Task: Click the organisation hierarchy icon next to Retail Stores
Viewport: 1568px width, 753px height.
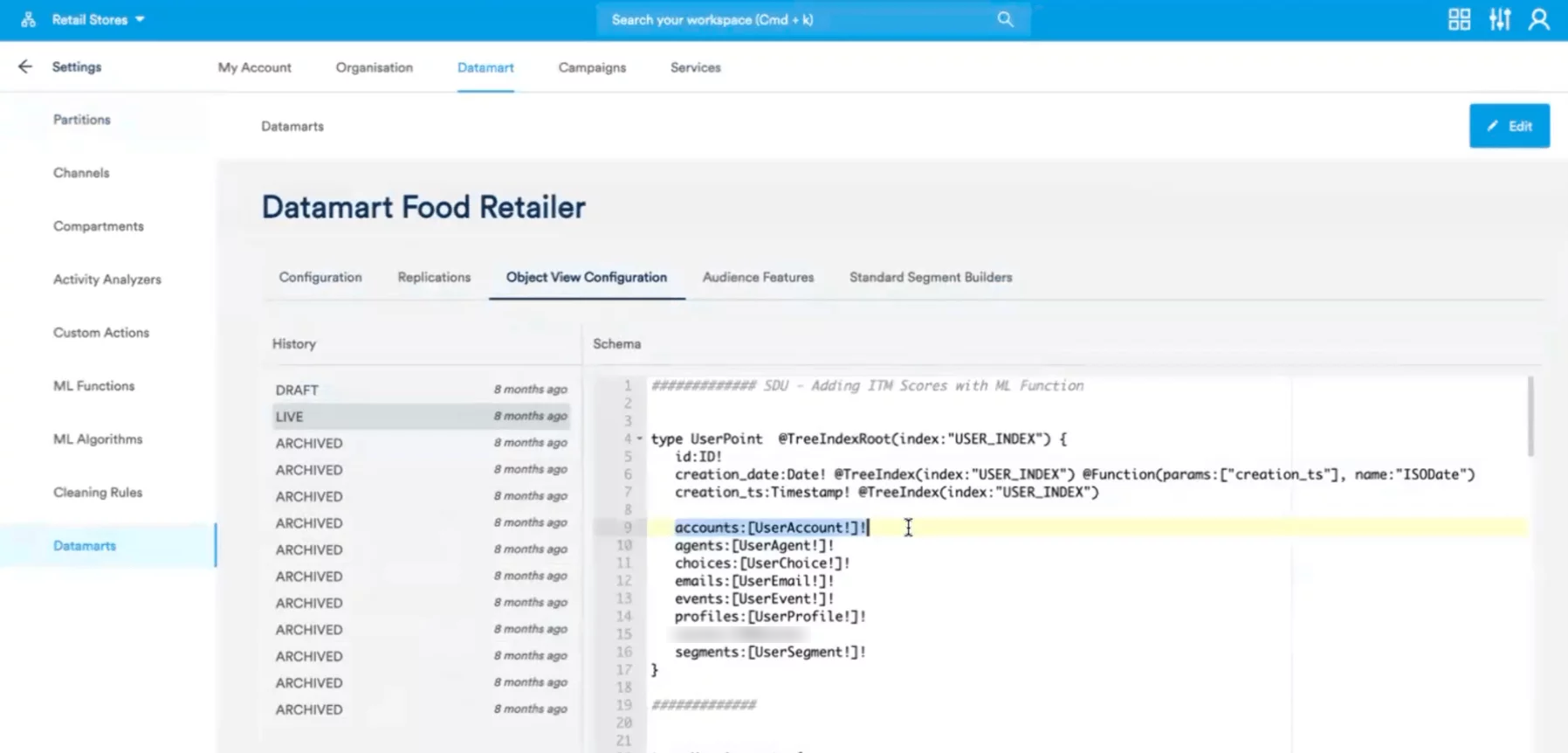Action: tap(28, 19)
